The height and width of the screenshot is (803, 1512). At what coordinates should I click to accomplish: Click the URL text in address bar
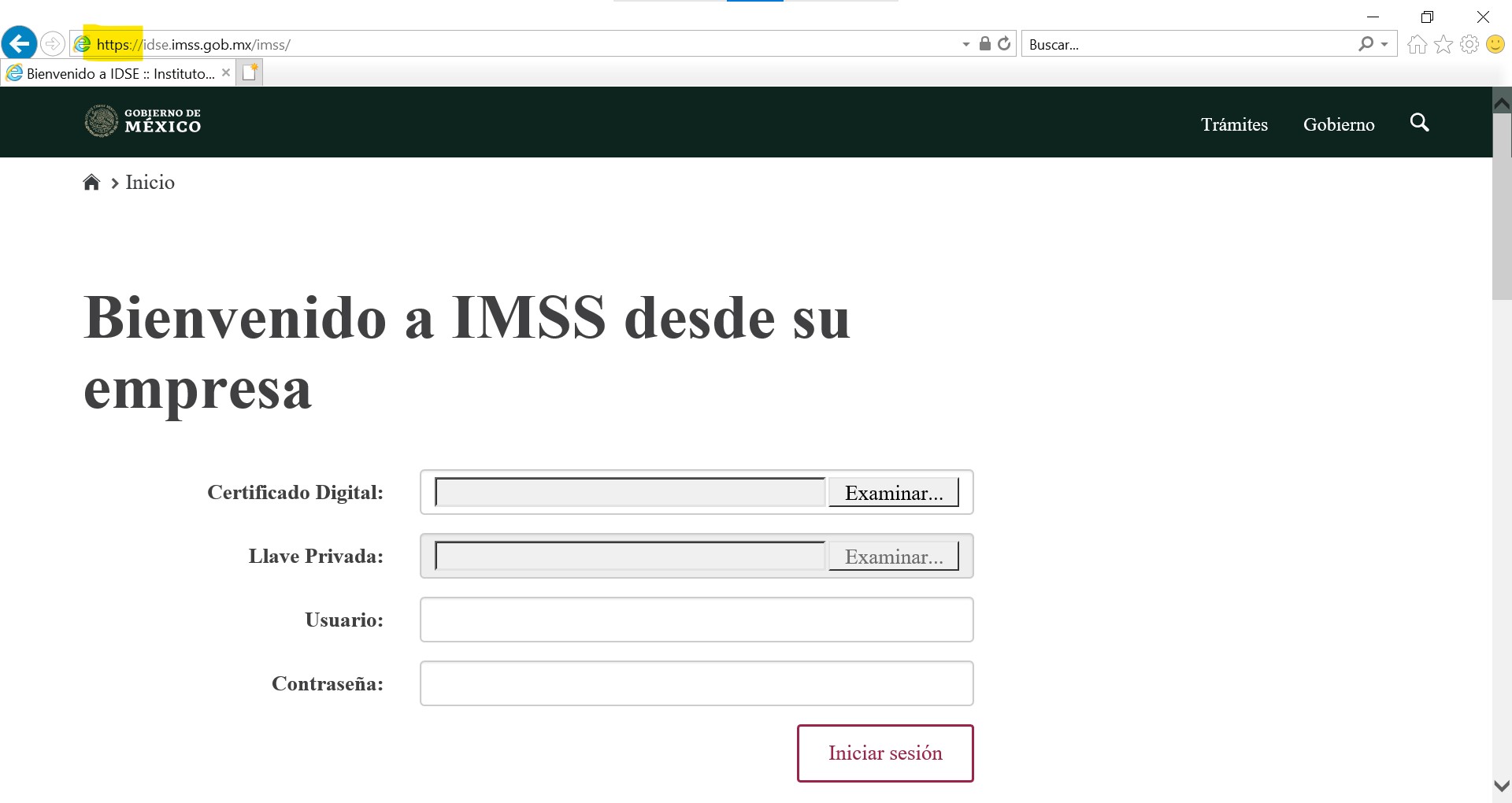(194, 45)
